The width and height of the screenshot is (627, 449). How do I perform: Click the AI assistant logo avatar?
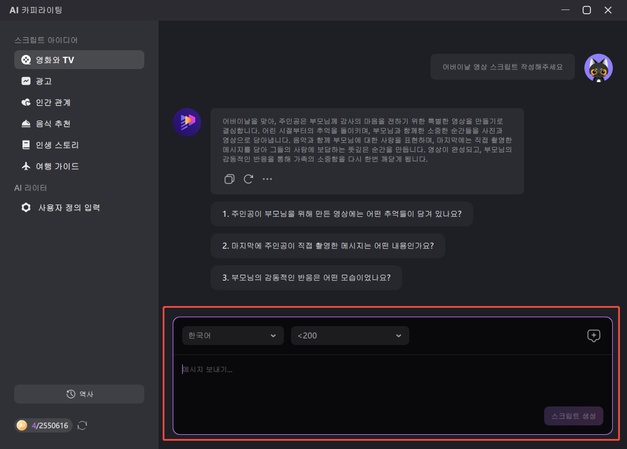coord(187,122)
